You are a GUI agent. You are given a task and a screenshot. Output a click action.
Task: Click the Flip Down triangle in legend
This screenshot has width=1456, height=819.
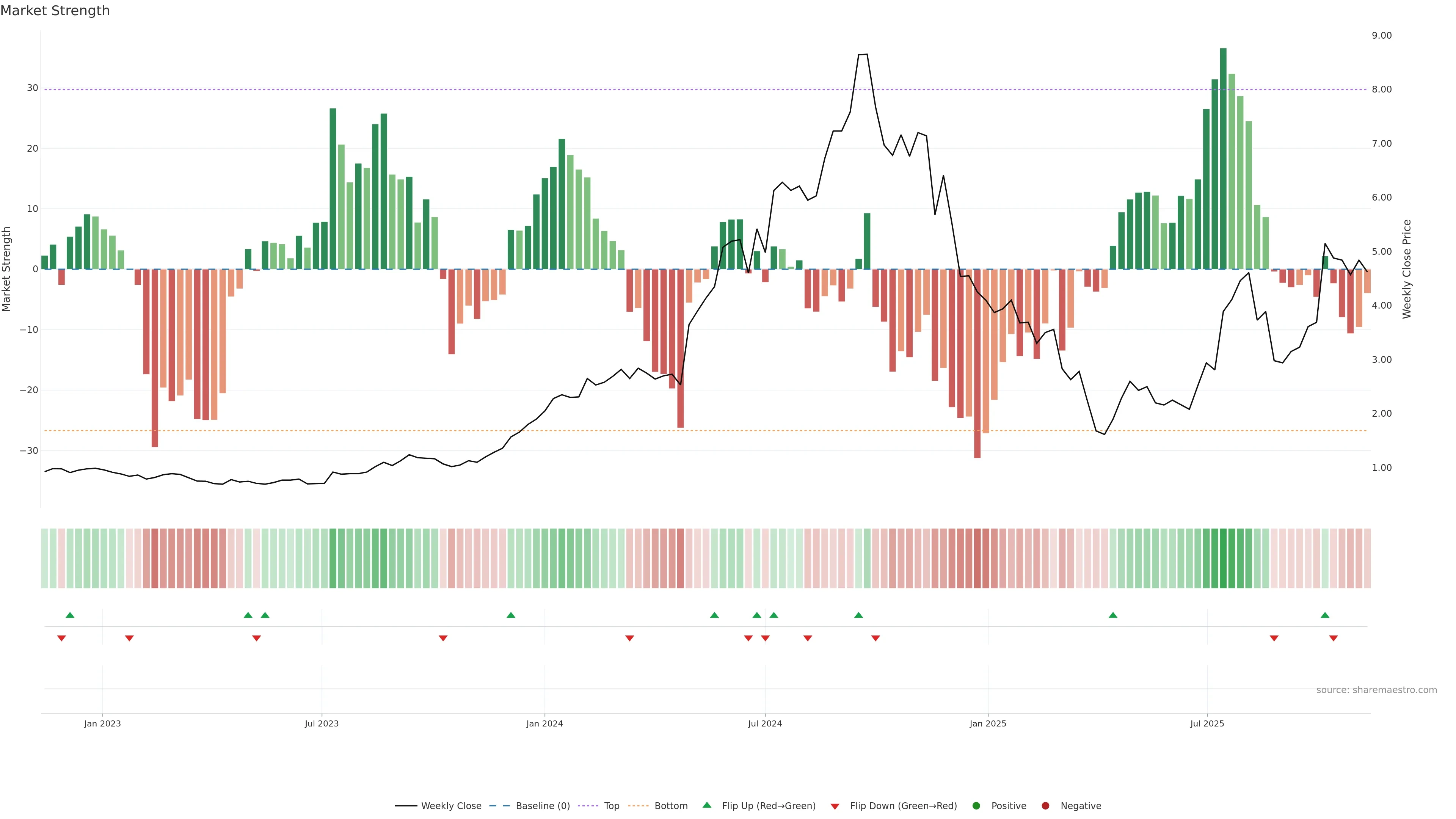[x=835, y=806]
